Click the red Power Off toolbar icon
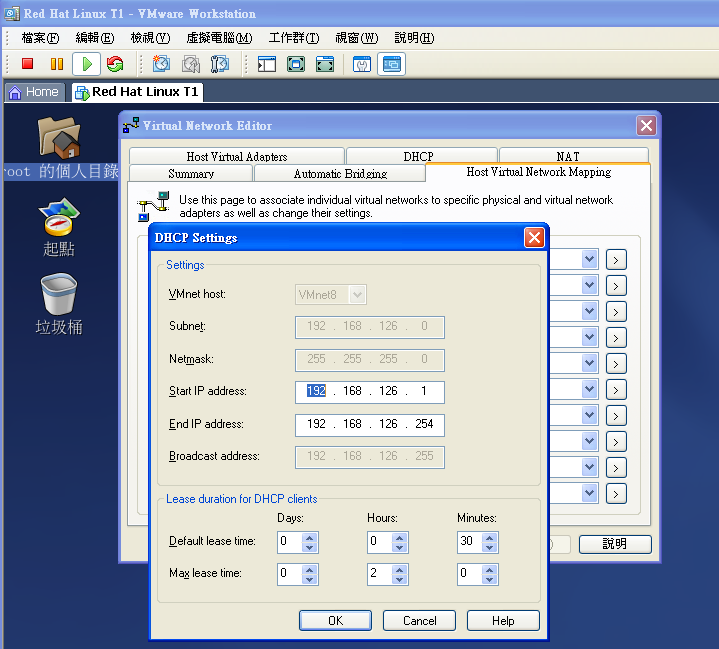The image size is (719, 649). [x=28, y=64]
